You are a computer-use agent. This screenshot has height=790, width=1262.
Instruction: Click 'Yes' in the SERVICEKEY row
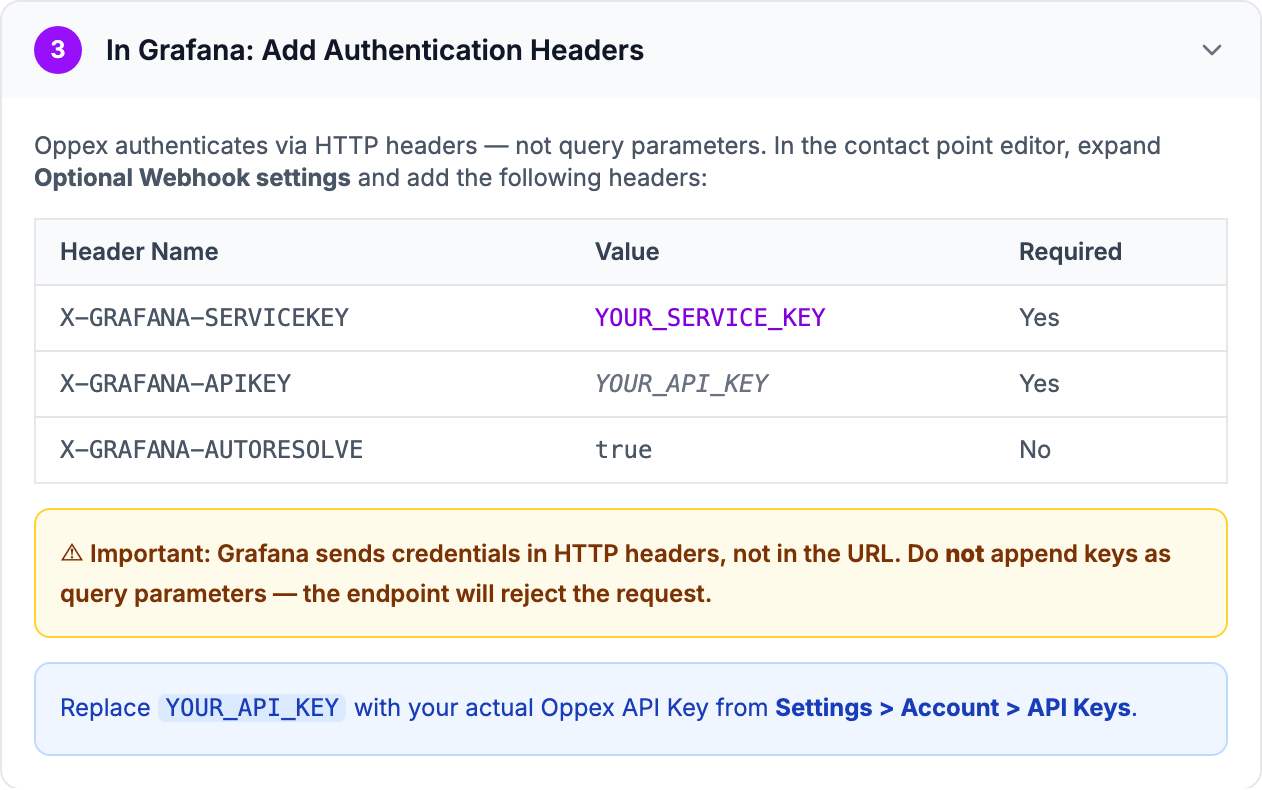tap(1039, 318)
